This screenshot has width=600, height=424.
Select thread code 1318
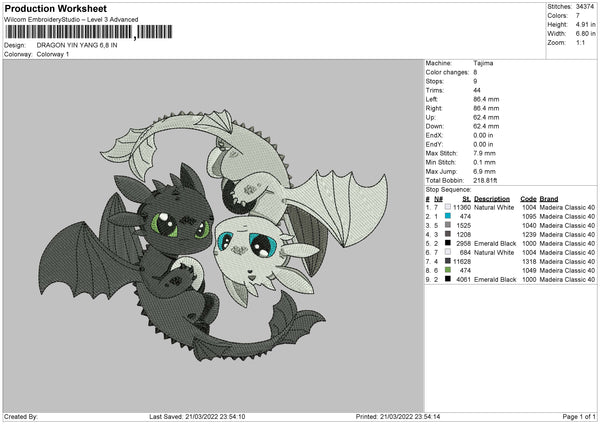529,261
